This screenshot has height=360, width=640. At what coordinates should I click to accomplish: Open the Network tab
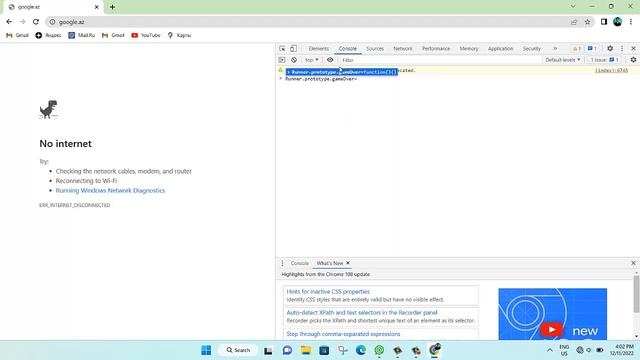pyautogui.click(x=402, y=49)
